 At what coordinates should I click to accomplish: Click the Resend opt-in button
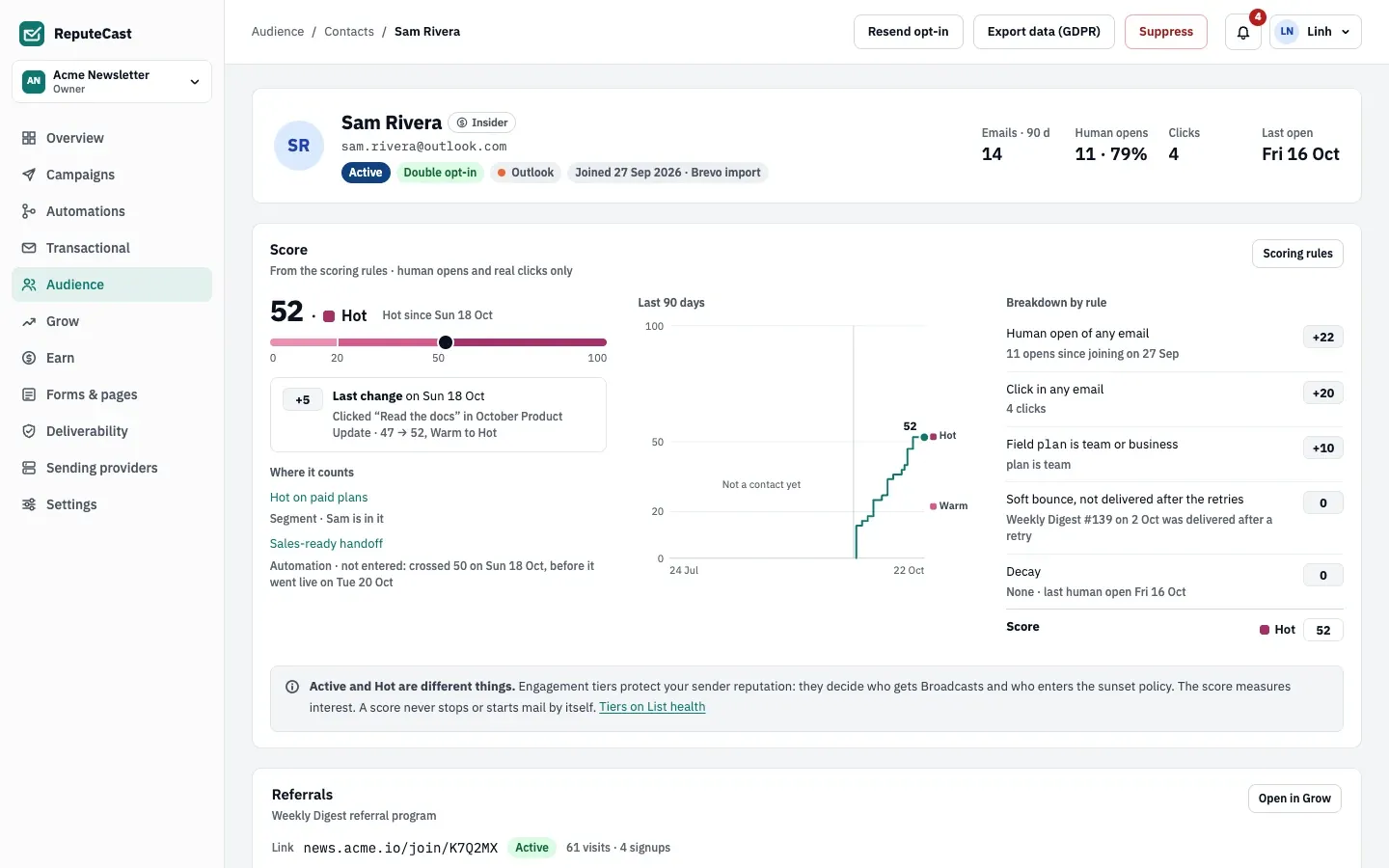[908, 32]
